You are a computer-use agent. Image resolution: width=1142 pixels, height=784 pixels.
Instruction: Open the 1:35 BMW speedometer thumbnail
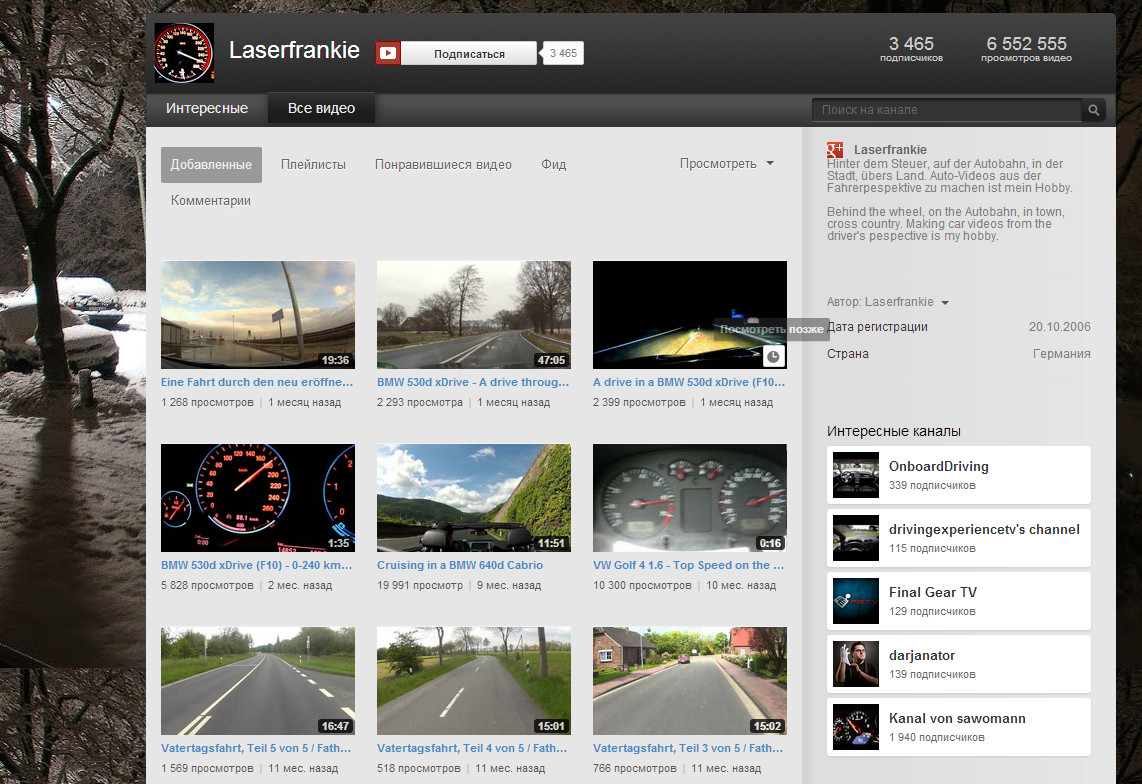(258, 498)
